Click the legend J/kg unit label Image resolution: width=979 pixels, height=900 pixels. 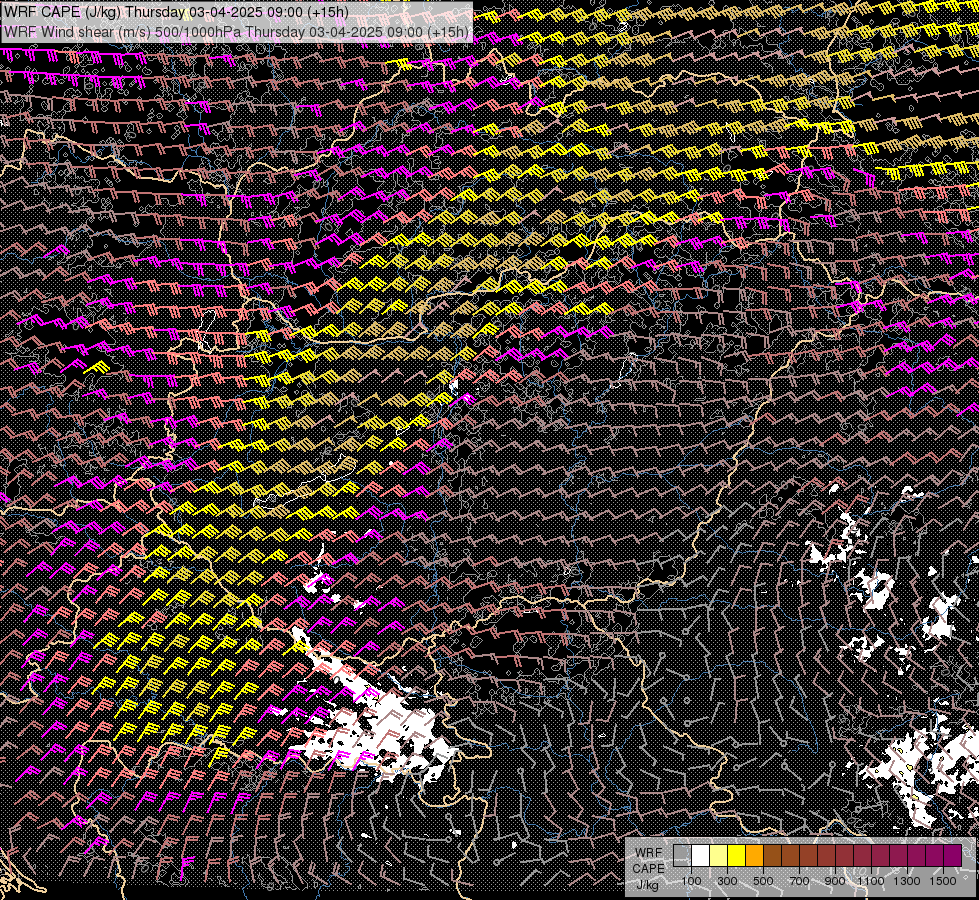pos(648,886)
